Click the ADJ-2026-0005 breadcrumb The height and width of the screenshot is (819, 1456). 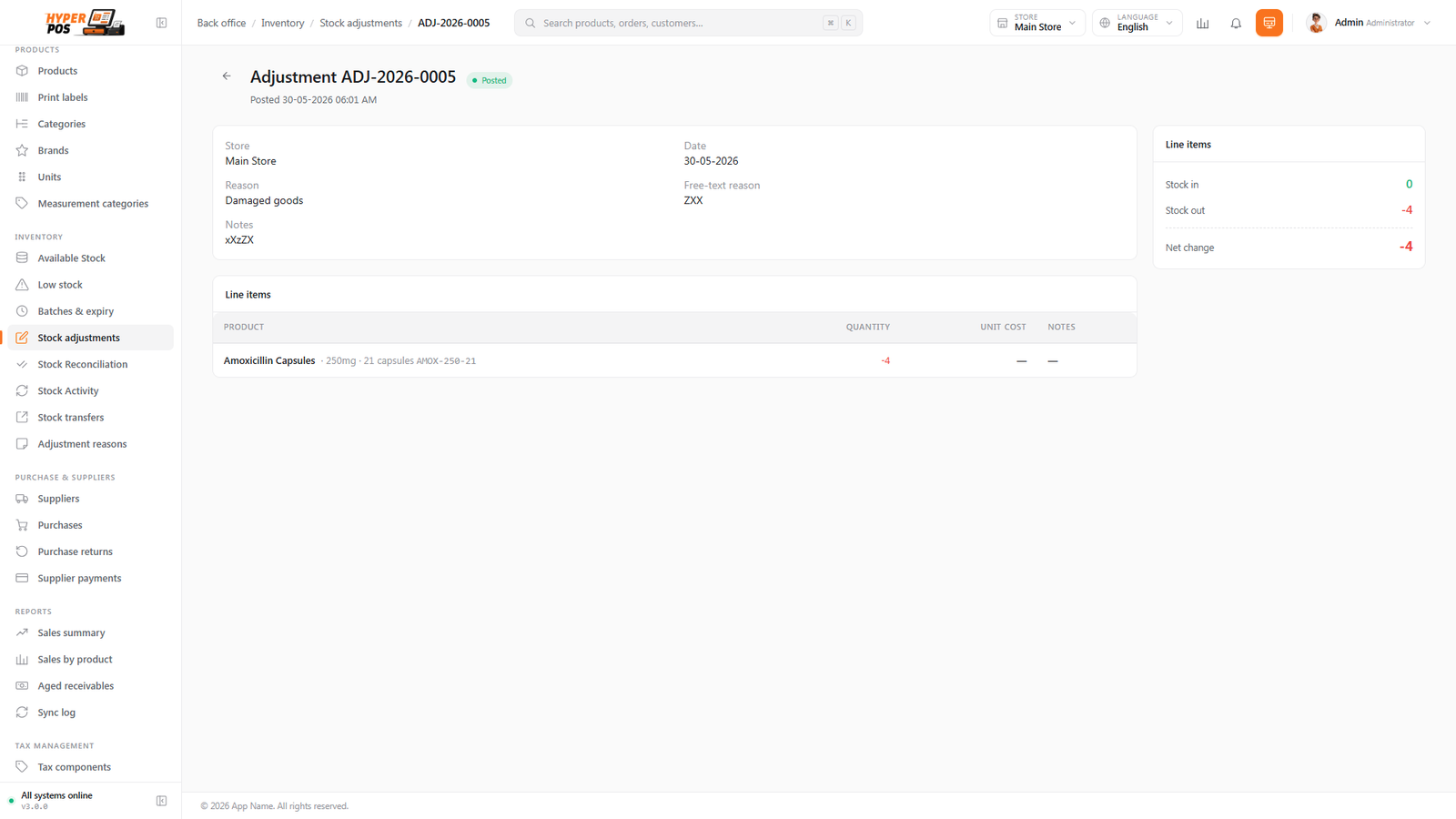[x=453, y=23]
